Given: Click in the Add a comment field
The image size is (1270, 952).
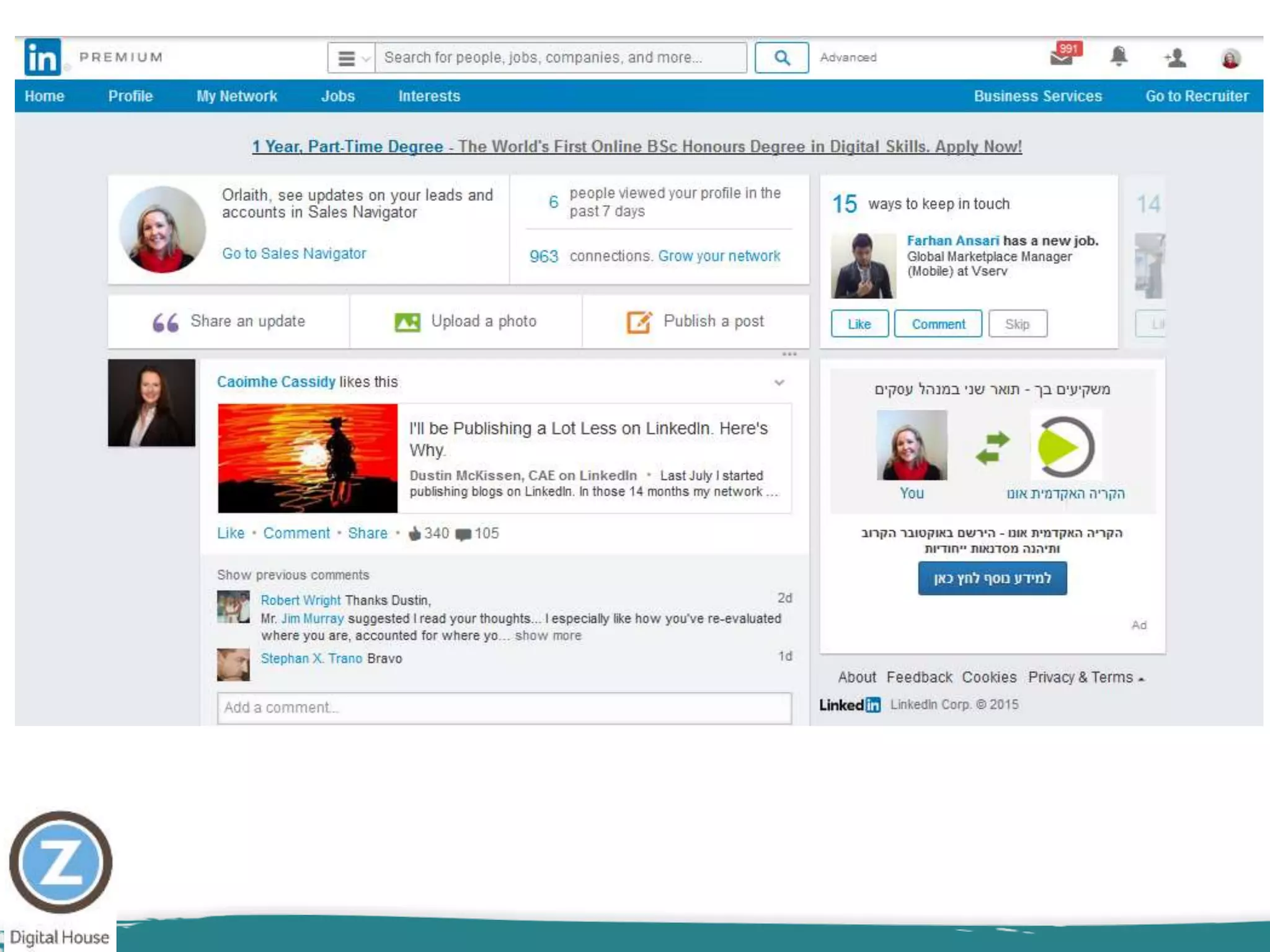Looking at the screenshot, I should pyautogui.click(x=504, y=708).
